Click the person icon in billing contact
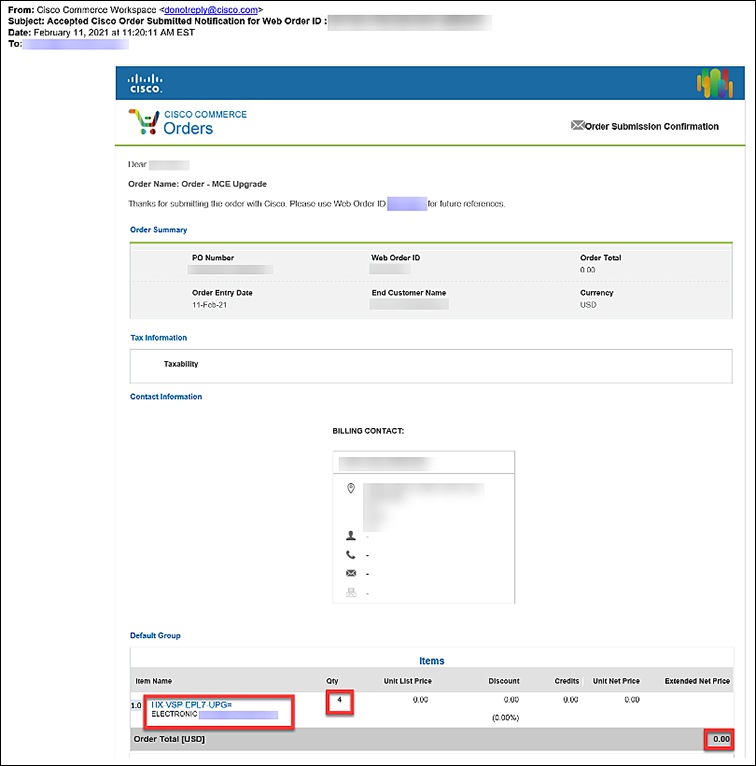Screen dimensions: 756x766 [351, 536]
